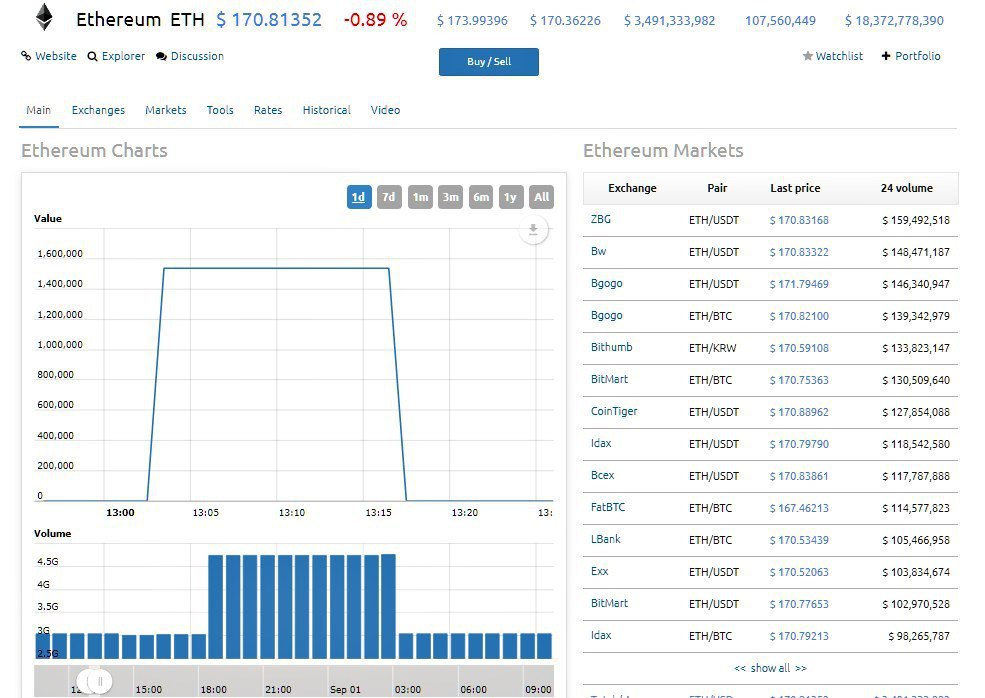The width and height of the screenshot is (985, 698).
Task: Open the ZBG exchange link
Action: [601, 219]
